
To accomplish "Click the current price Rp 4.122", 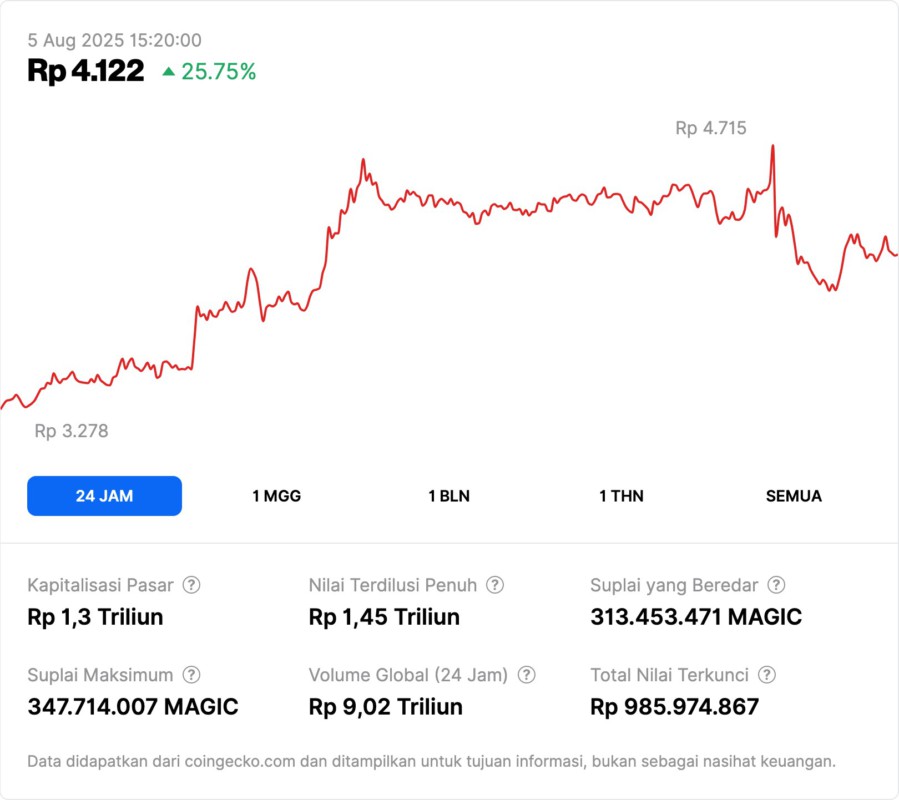I will (x=86, y=71).
